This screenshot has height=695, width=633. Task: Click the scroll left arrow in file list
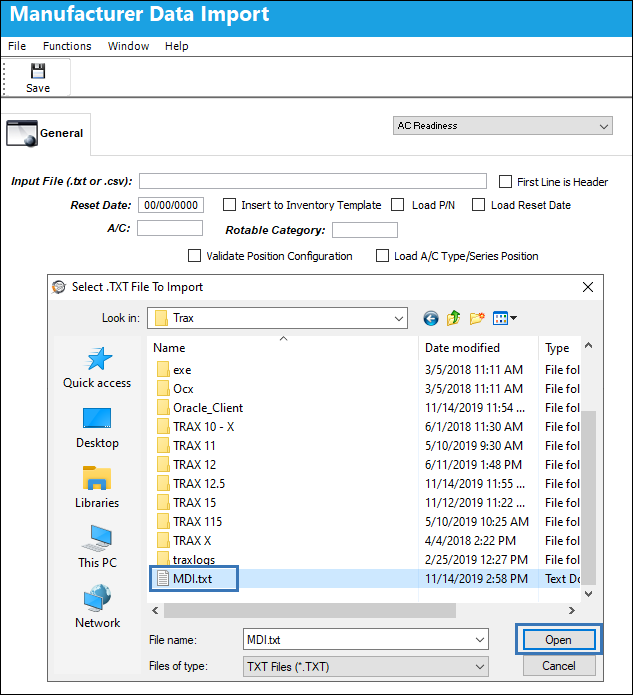tap(155, 610)
